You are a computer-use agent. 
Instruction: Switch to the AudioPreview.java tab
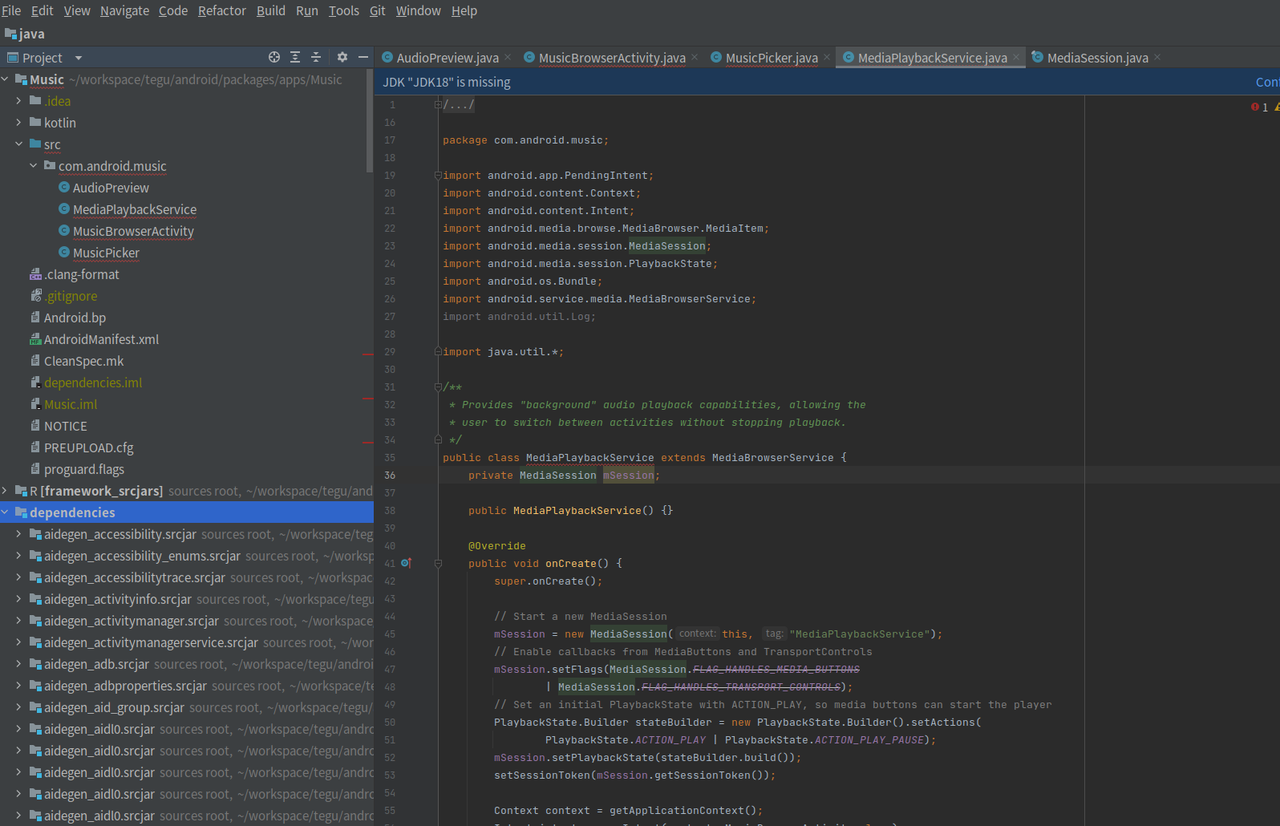pos(448,58)
